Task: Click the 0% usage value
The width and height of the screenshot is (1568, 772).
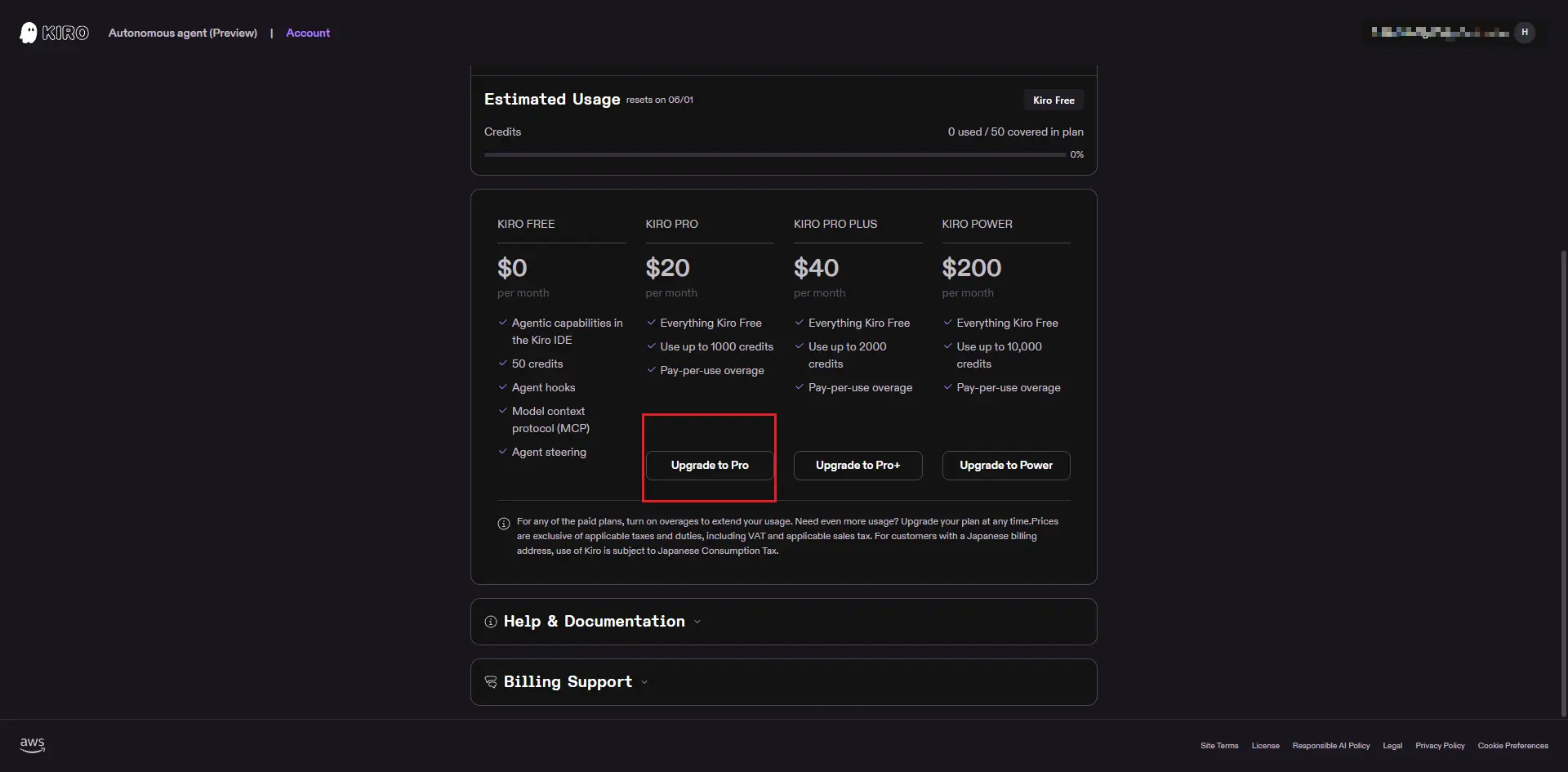Action: pyautogui.click(x=1077, y=154)
